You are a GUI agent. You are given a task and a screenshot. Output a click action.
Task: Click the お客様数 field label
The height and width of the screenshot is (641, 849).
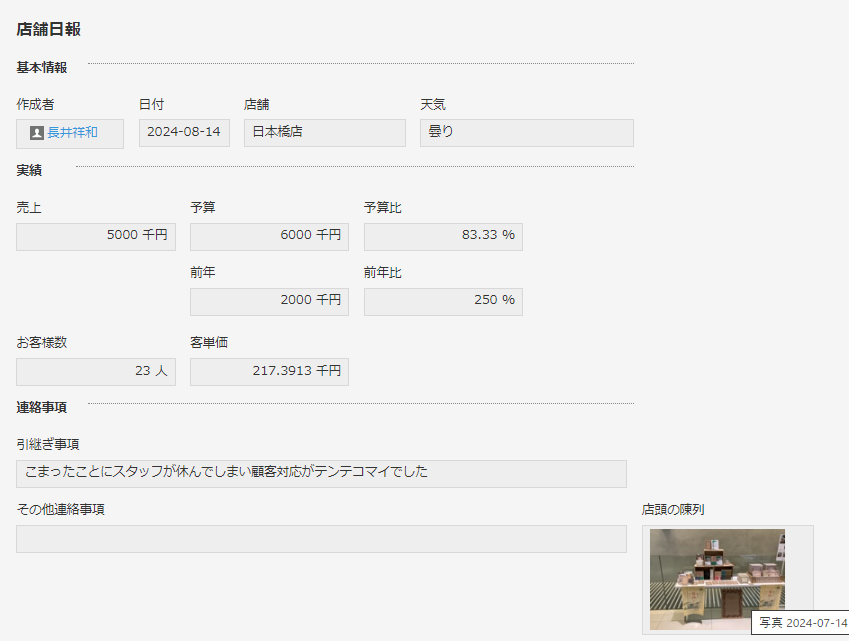pyautogui.click(x=42, y=343)
